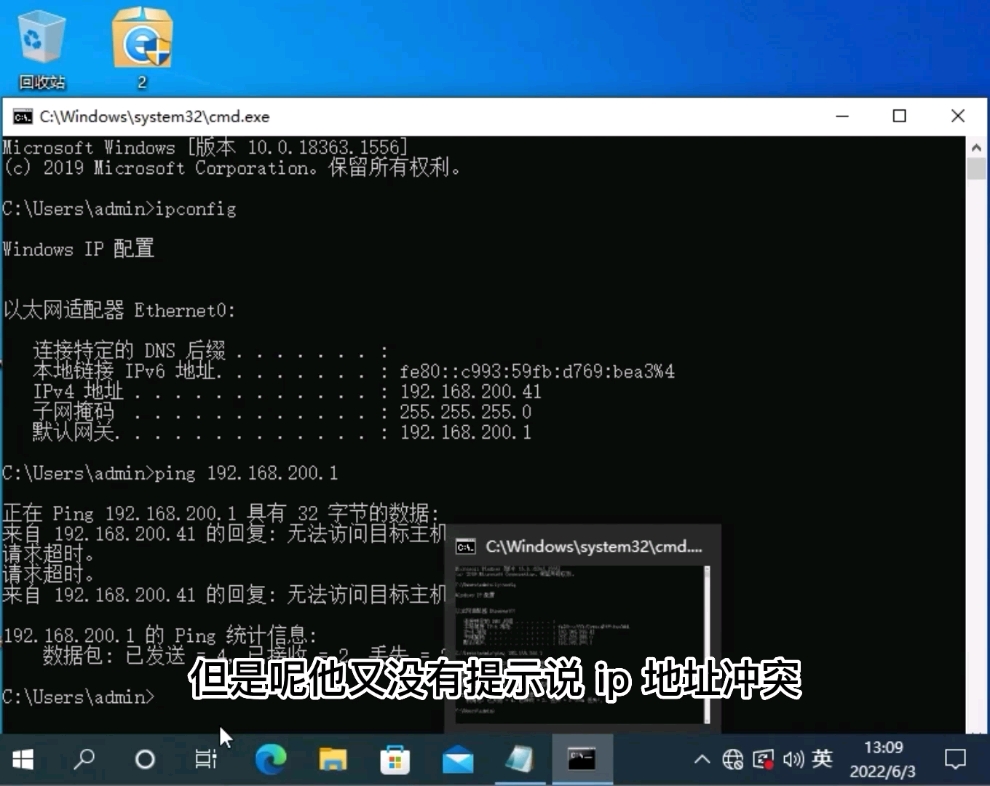Activate Cortana on the taskbar
The image size is (990, 786).
(144, 758)
